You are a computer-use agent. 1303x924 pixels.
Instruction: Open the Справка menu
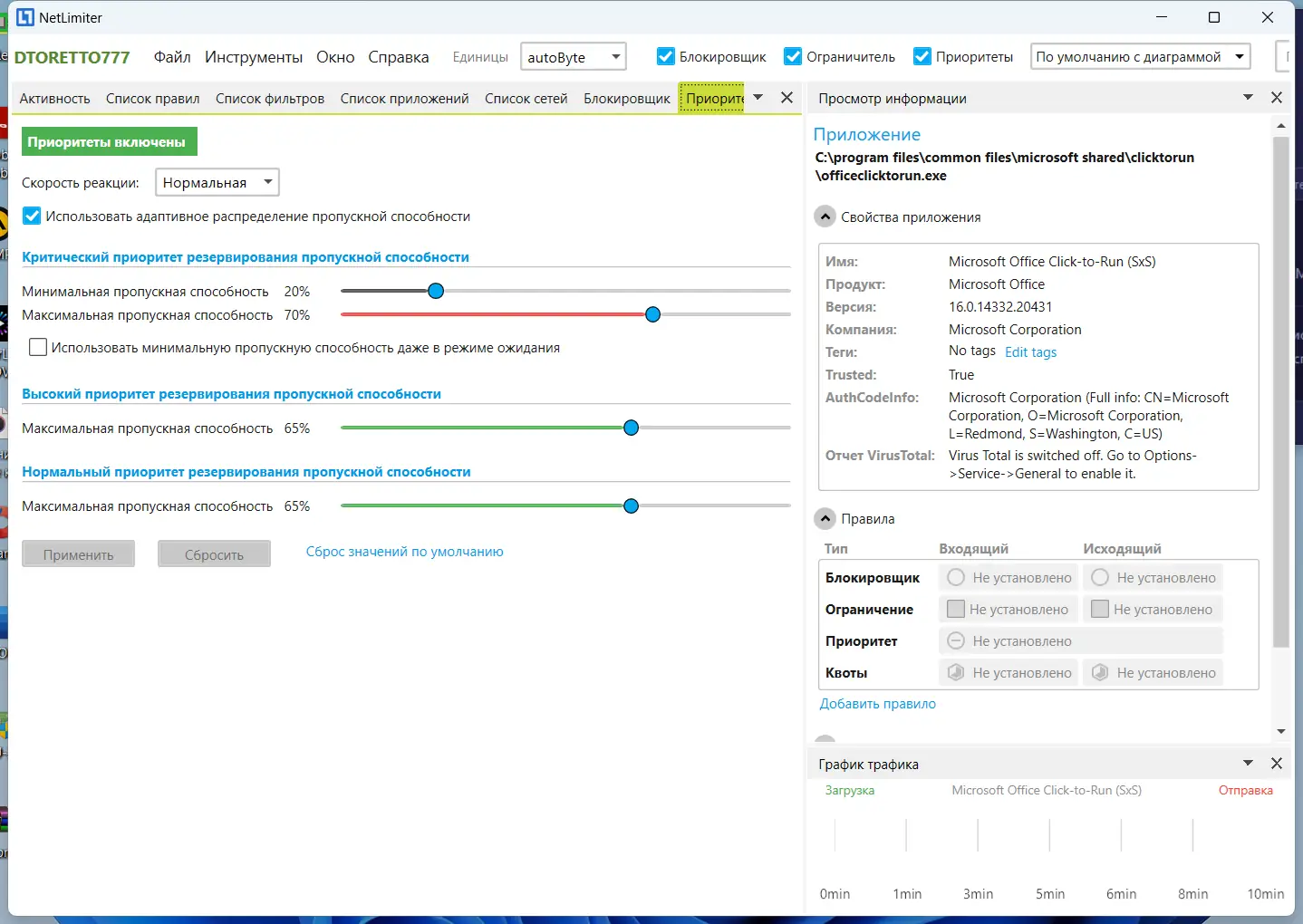point(399,57)
